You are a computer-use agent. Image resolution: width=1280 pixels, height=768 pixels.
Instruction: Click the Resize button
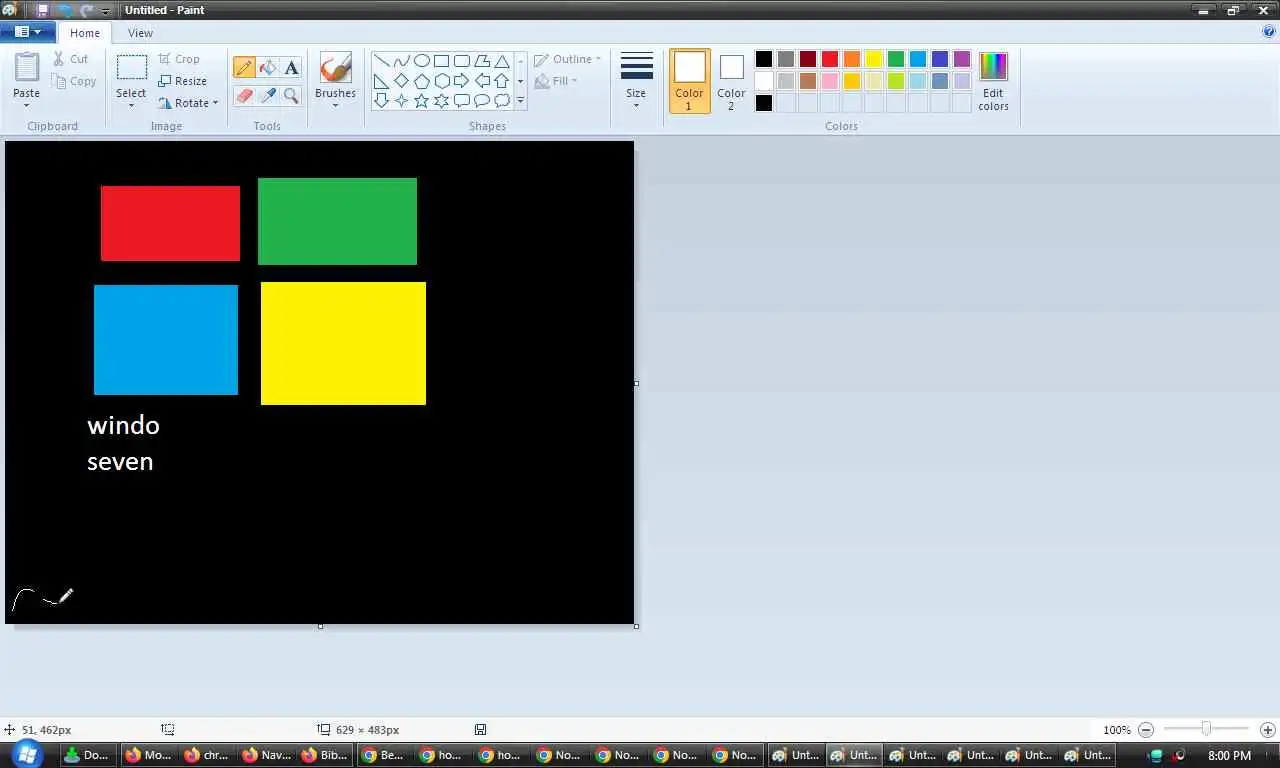tap(183, 81)
